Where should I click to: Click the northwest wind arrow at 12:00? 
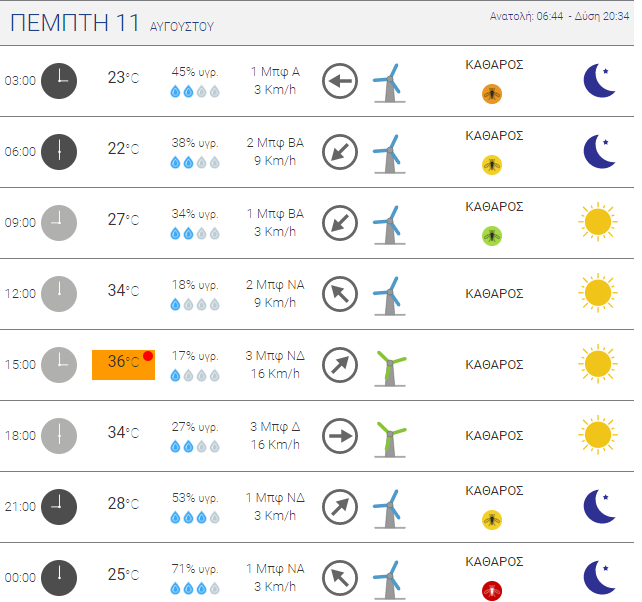[x=340, y=294]
